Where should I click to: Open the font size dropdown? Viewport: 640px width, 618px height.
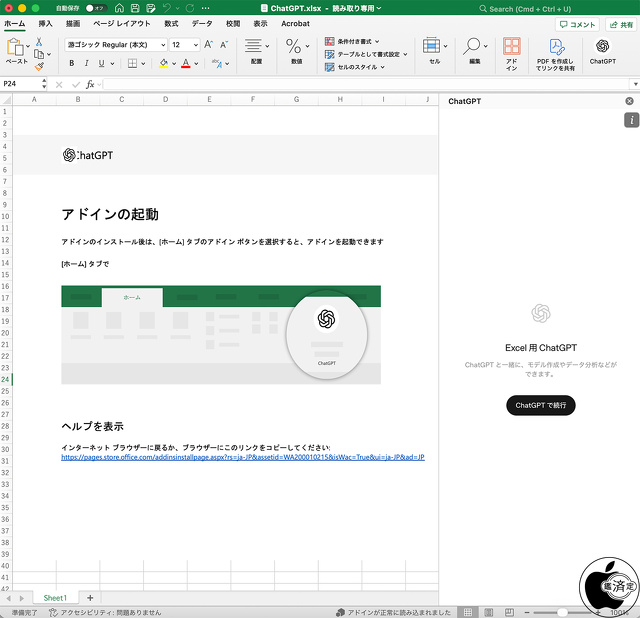point(196,45)
